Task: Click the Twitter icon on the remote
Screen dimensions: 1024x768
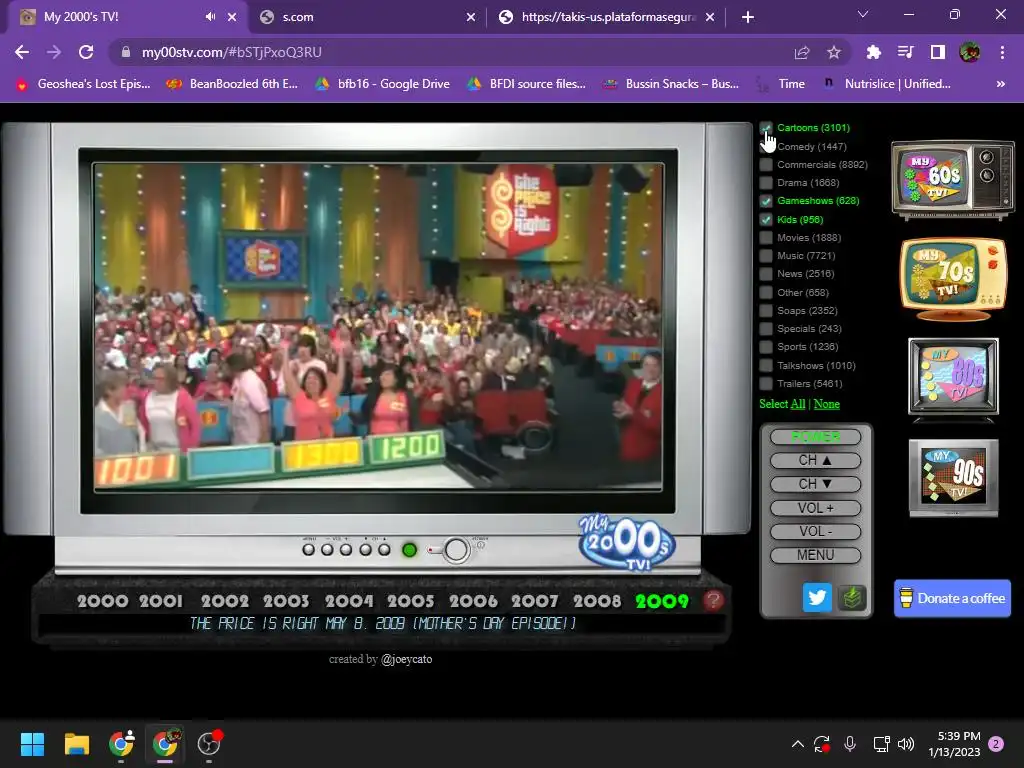Action: tap(817, 598)
